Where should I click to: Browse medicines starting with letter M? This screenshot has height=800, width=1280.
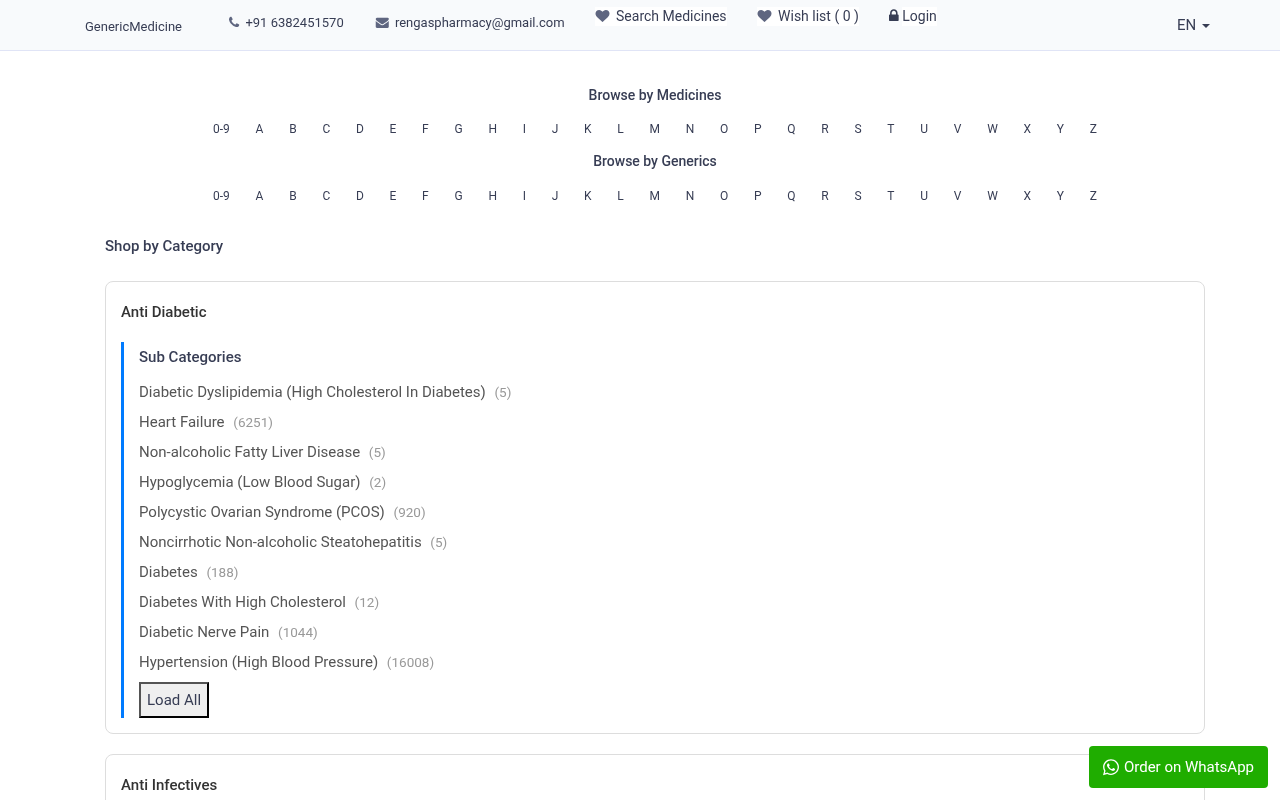pyautogui.click(x=654, y=129)
